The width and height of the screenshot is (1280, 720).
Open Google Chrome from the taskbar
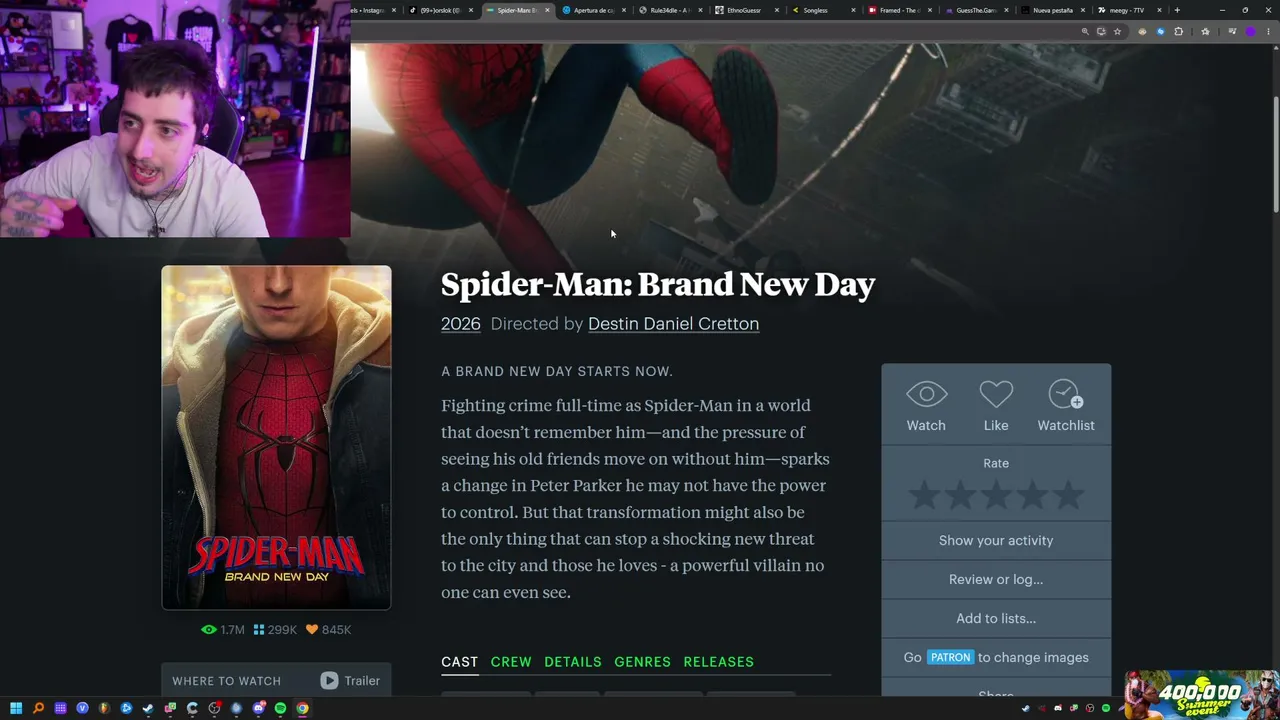point(302,709)
